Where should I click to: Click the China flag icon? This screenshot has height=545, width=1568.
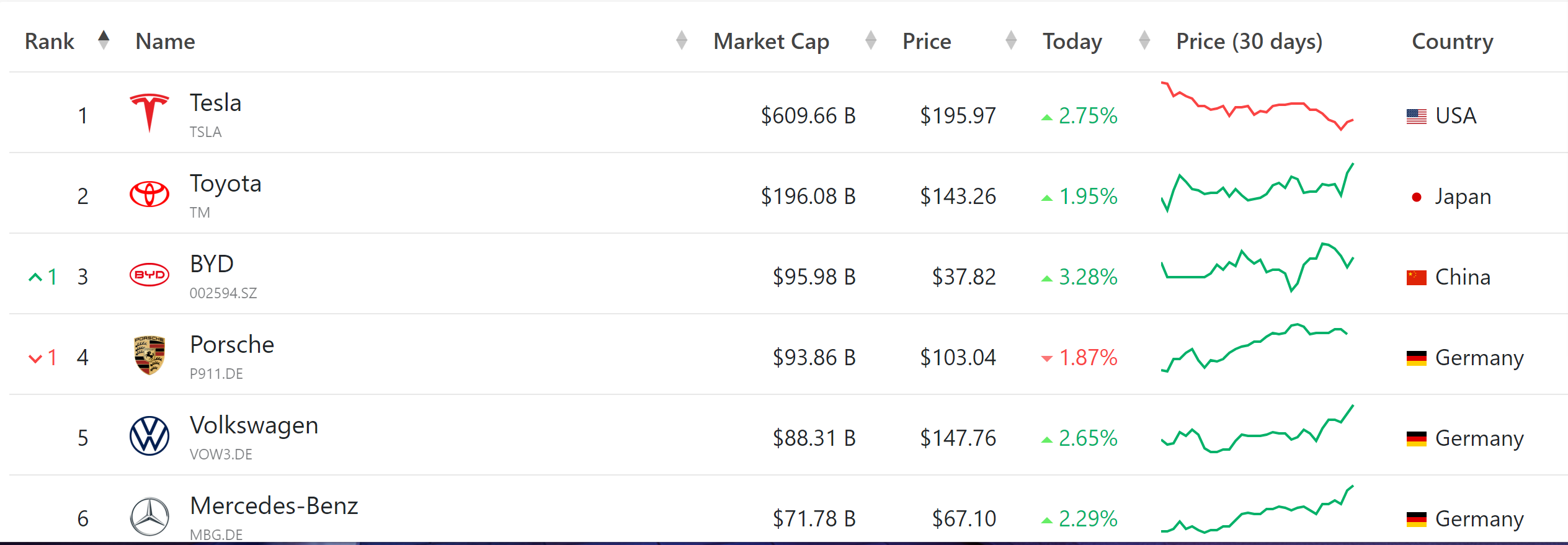1416,277
